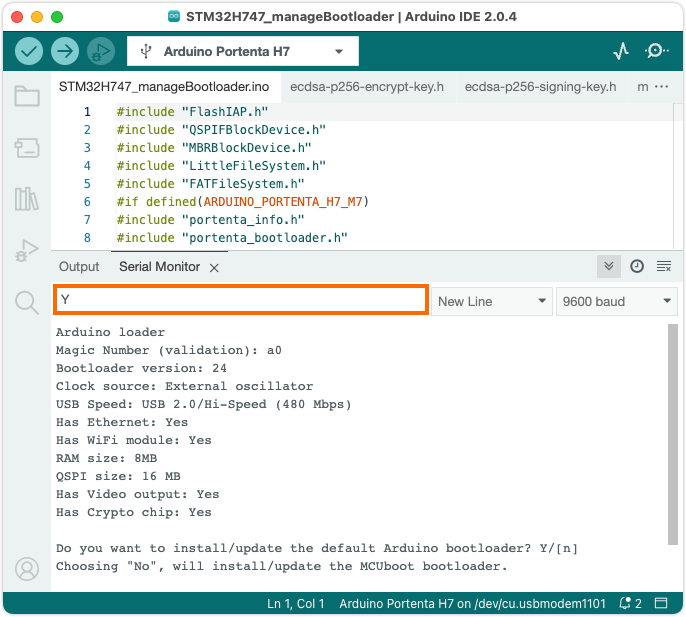This screenshot has width=686, height=617.
Task: Click the green macOS zoom window button
Action: [x=57, y=17]
